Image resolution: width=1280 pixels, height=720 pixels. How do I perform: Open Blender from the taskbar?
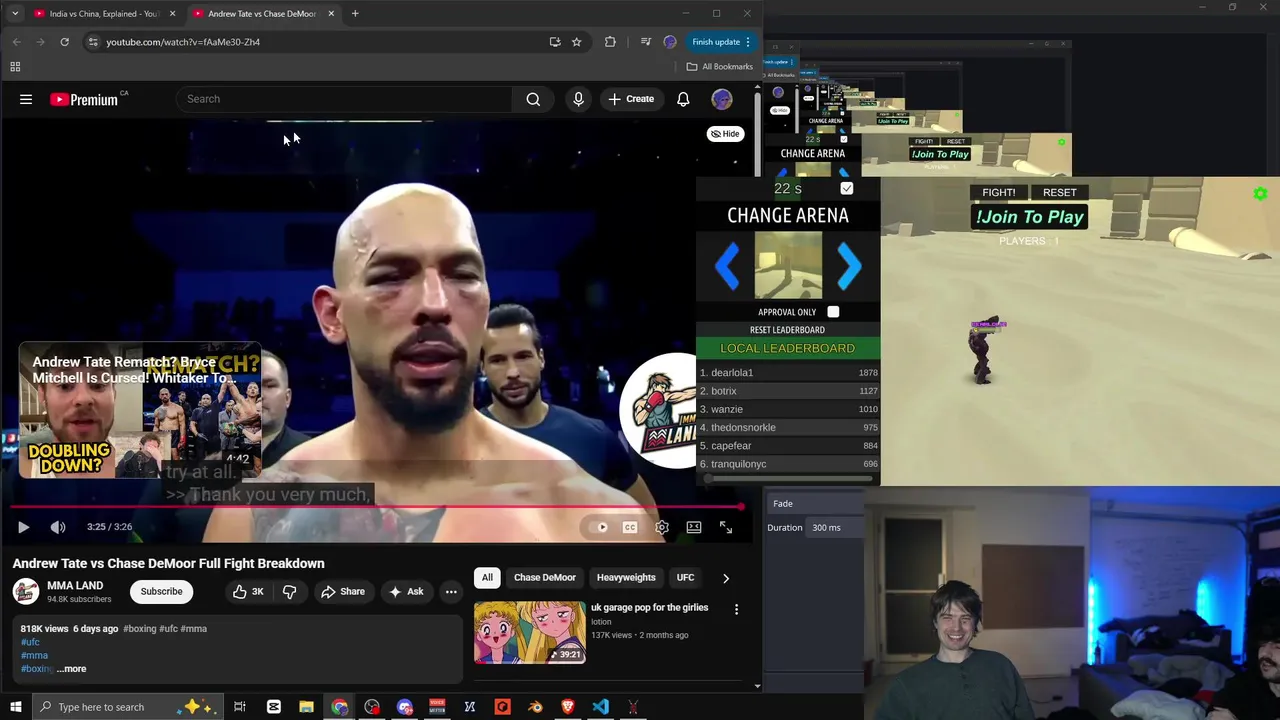535,707
